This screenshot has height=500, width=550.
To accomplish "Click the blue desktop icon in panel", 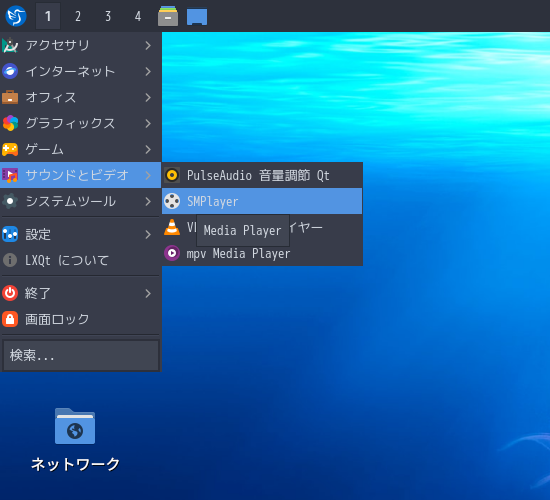I will (197, 17).
